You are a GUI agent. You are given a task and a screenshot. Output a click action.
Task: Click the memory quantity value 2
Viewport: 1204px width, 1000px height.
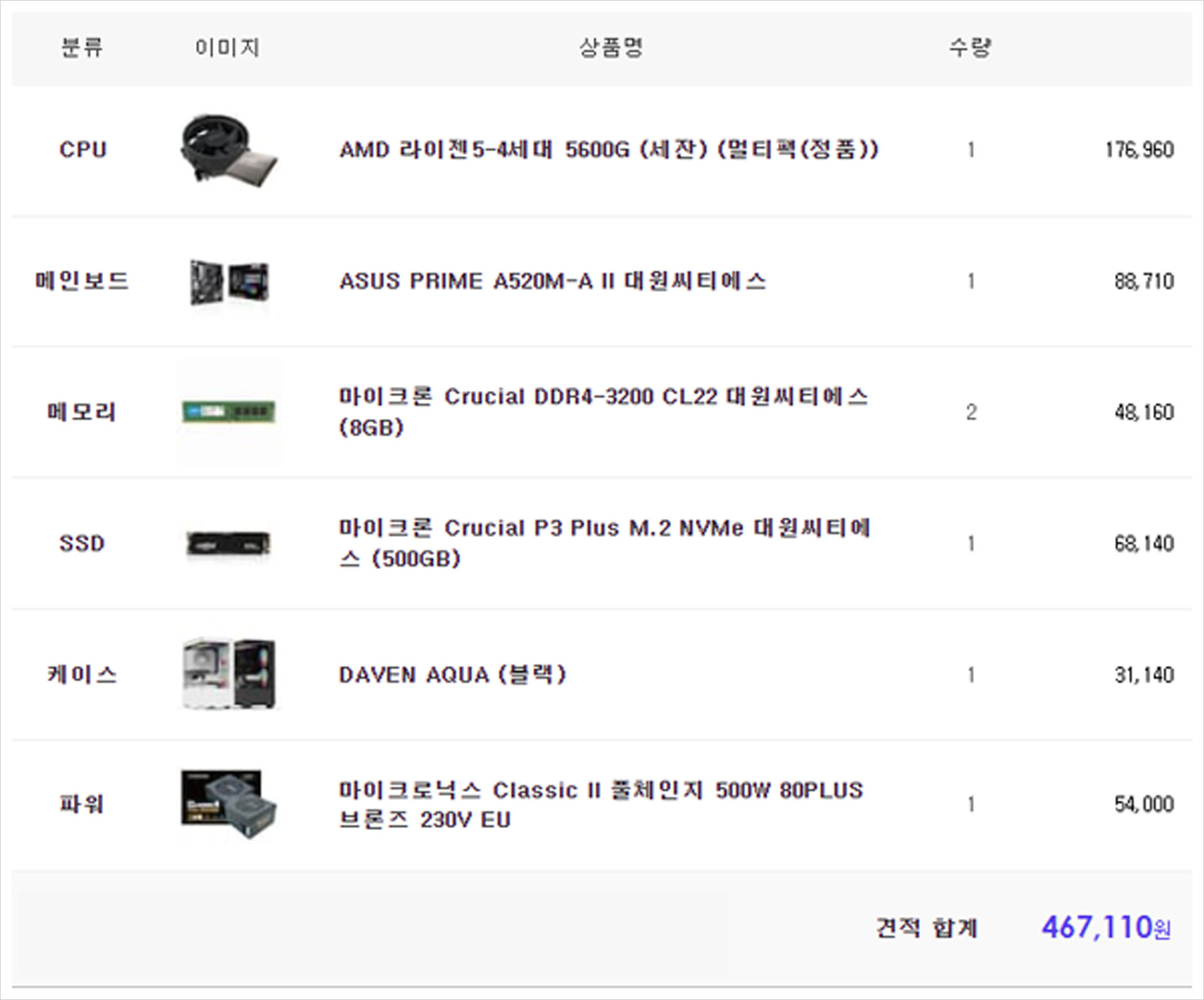971,412
